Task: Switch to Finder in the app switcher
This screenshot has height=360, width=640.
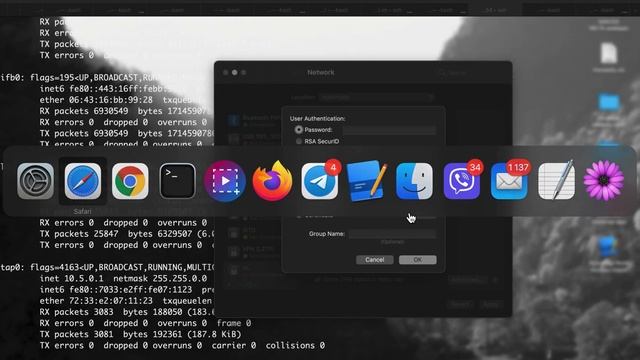Action: coord(414,181)
